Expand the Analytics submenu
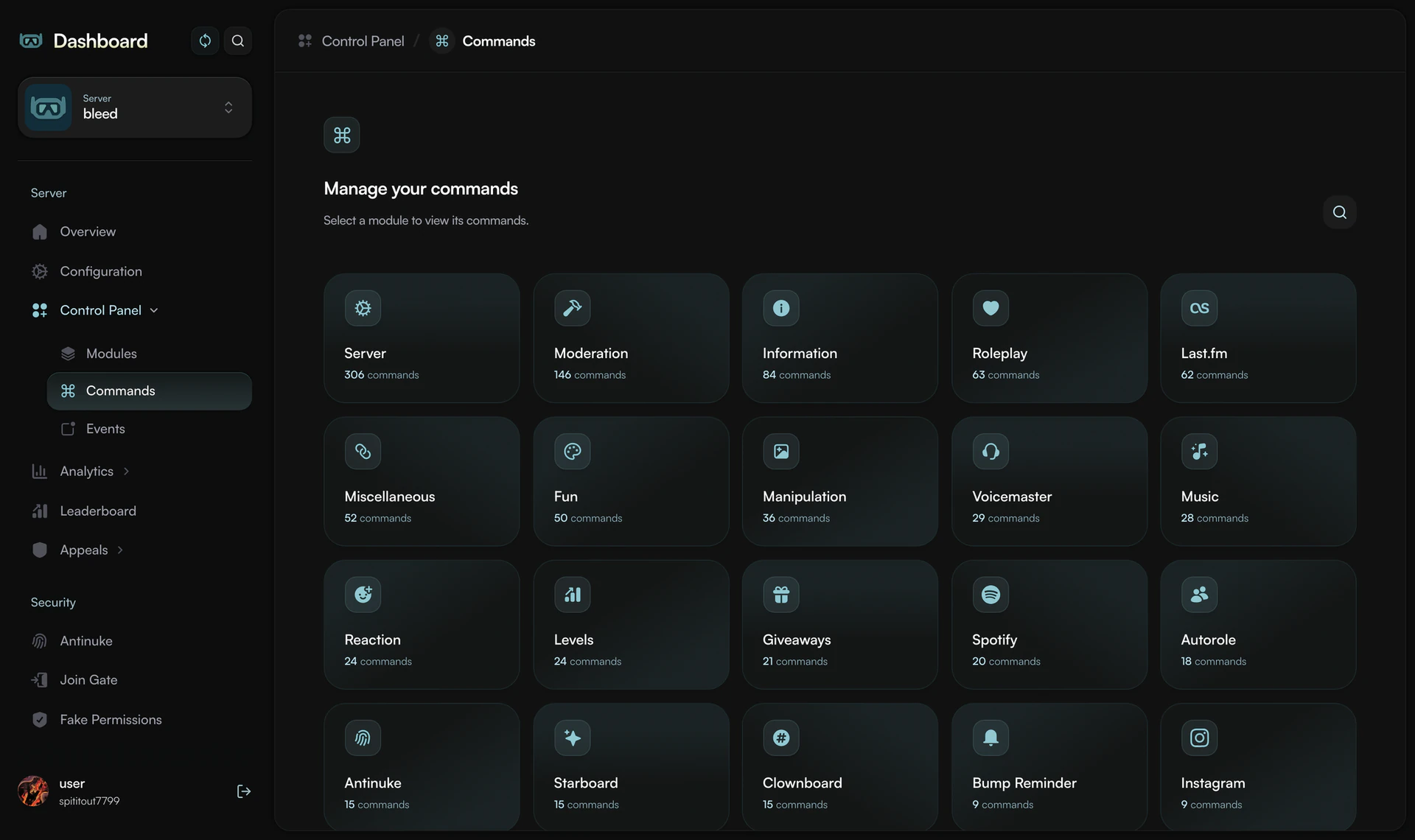Viewport: 1415px width, 840px height. (x=126, y=472)
